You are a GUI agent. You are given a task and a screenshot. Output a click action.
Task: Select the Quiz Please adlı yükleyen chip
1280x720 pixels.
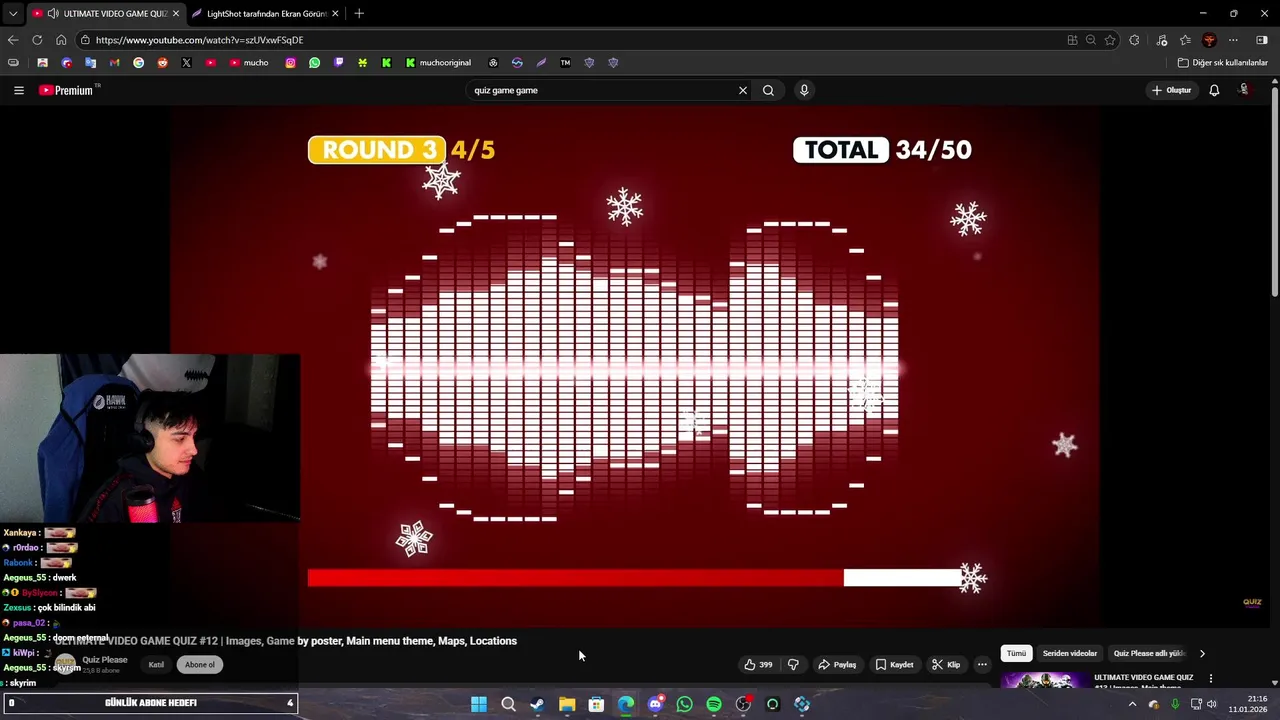pos(1149,653)
